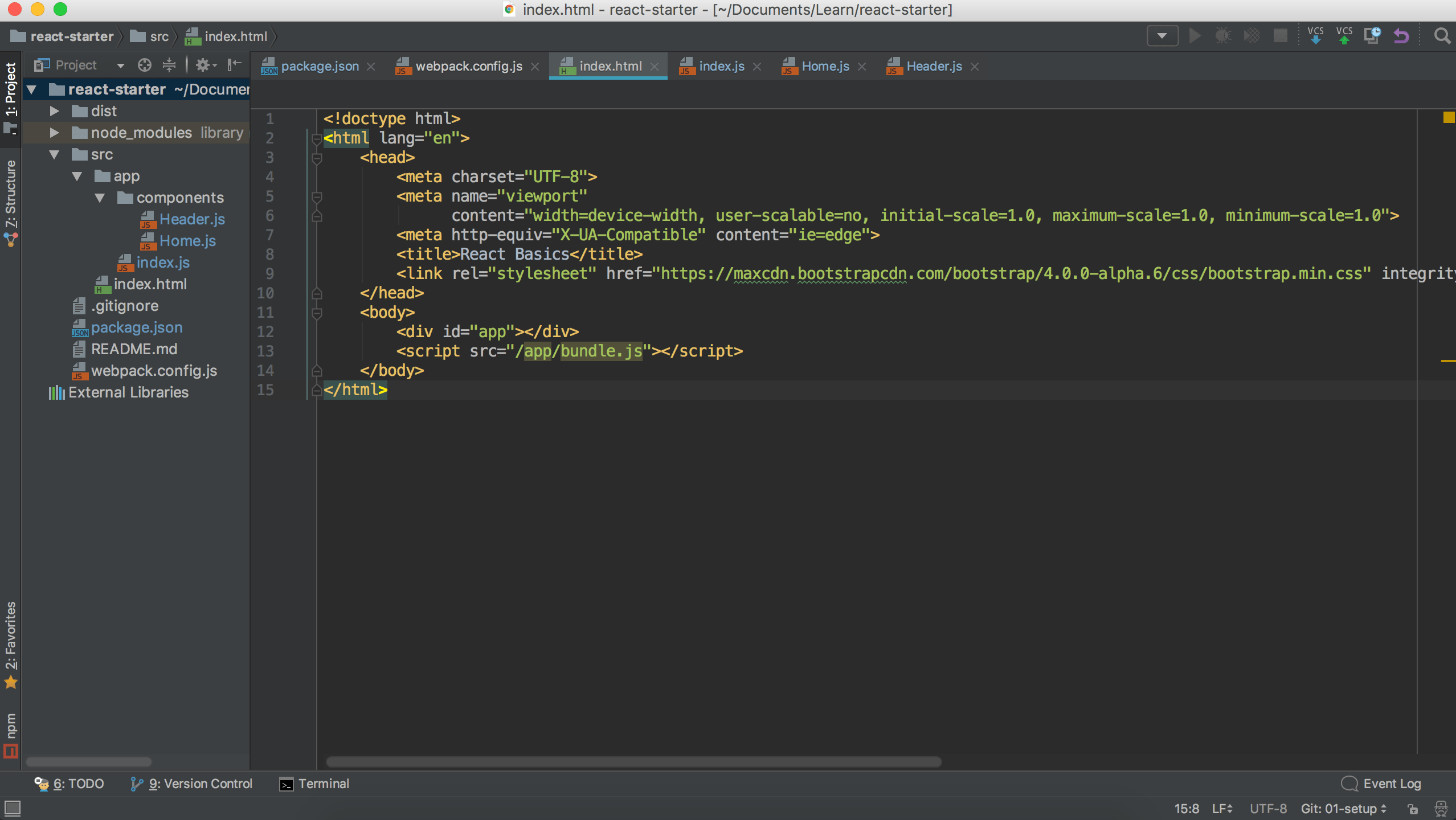Click the editor horizontal scrollbar

[x=633, y=762]
